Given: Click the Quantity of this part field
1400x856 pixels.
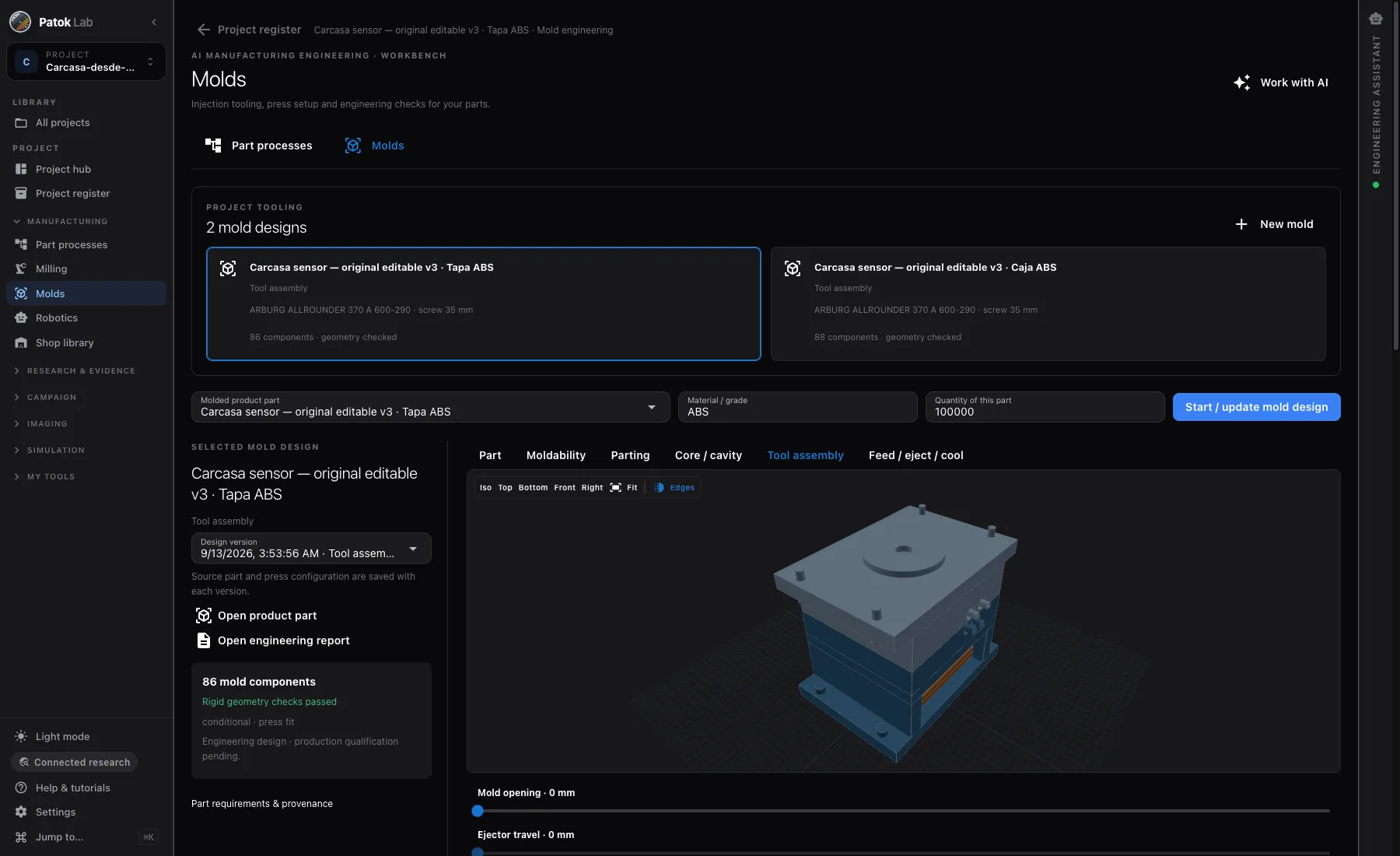Looking at the screenshot, I should [1045, 407].
